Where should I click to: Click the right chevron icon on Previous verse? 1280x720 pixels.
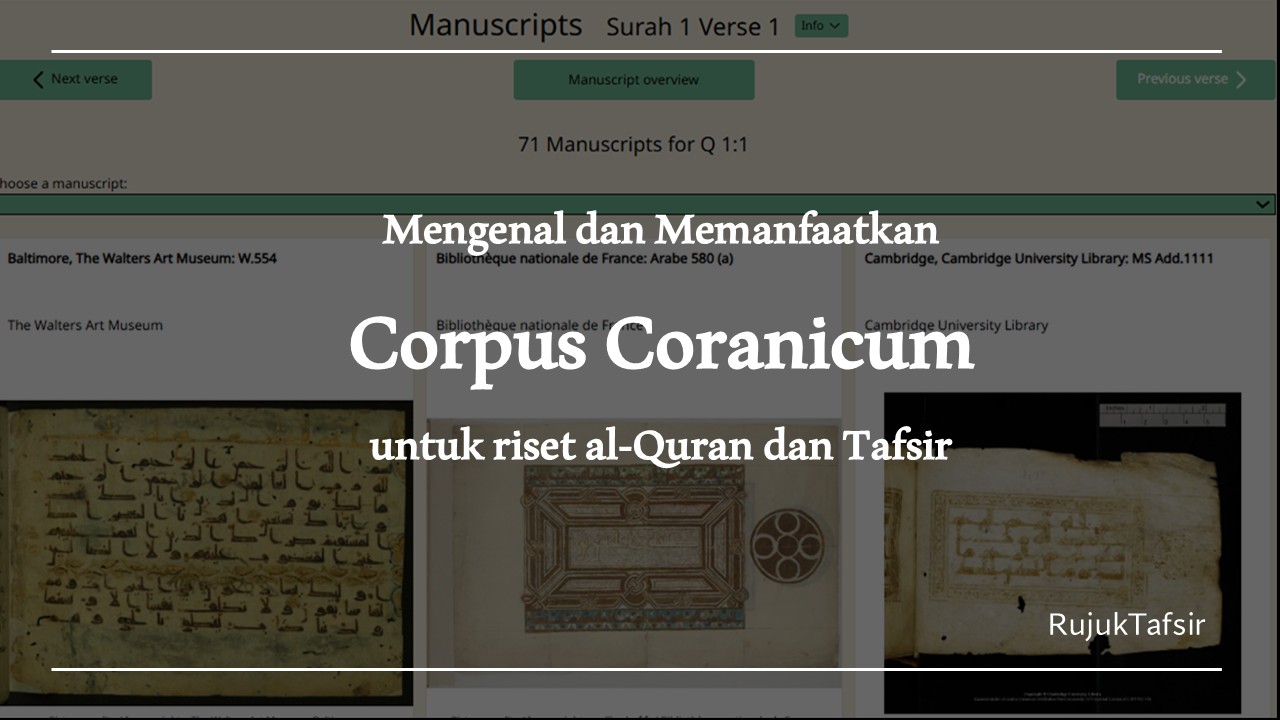[x=1241, y=80]
